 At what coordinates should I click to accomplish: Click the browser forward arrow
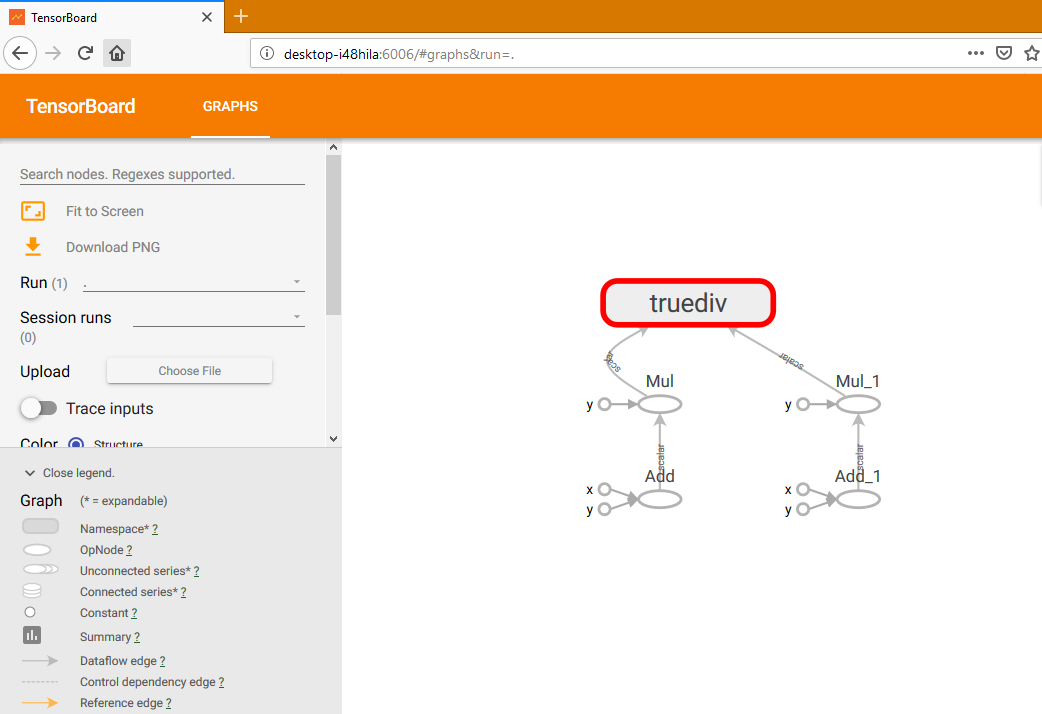point(53,53)
